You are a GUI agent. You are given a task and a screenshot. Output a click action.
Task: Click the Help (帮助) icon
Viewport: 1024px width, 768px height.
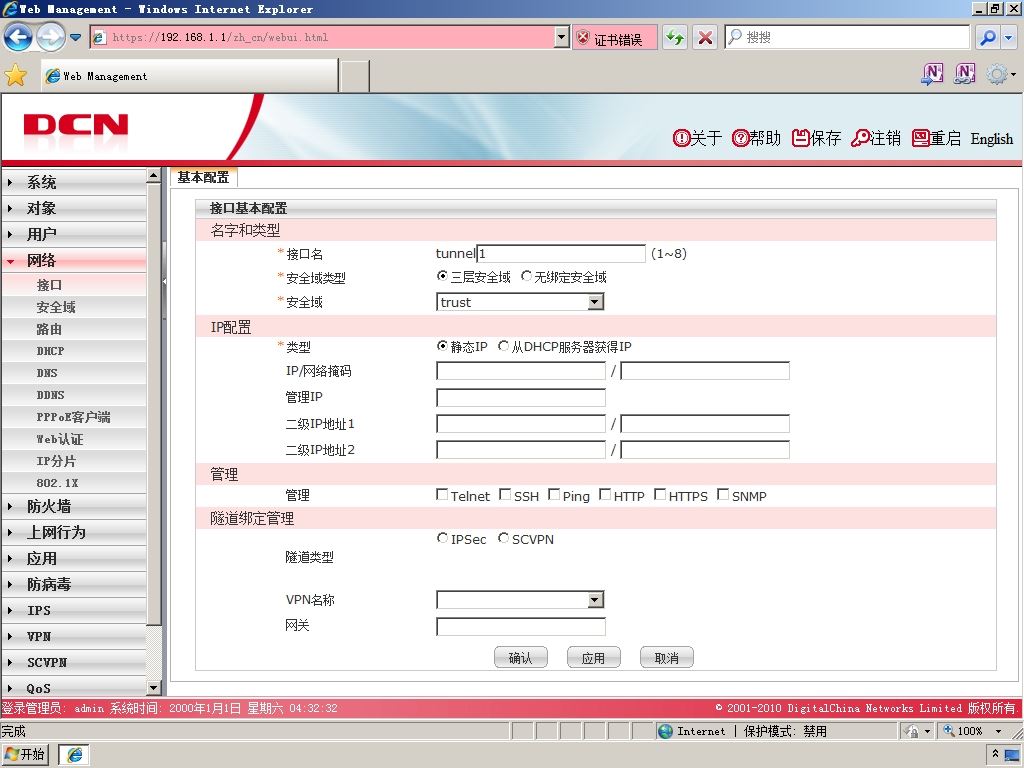tap(740, 138)
